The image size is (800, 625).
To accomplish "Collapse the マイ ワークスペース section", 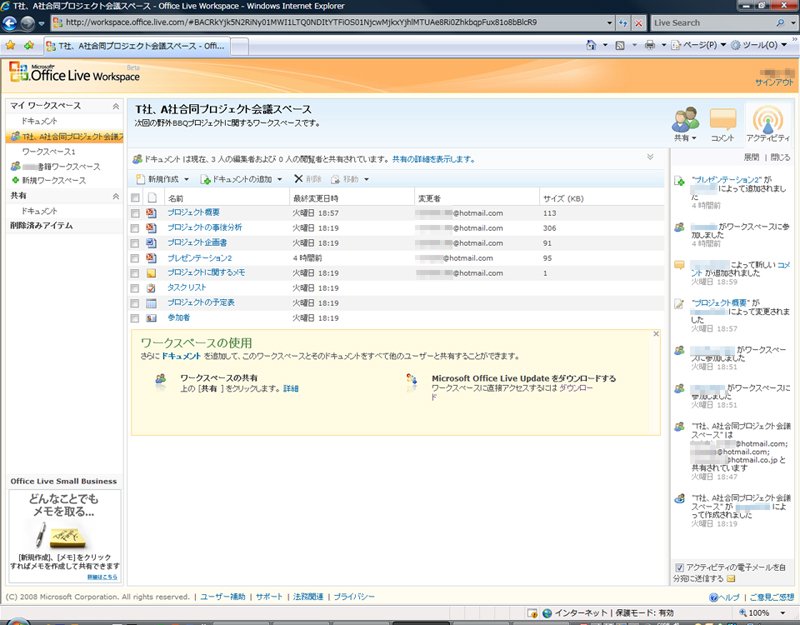I will pos(116,106).
